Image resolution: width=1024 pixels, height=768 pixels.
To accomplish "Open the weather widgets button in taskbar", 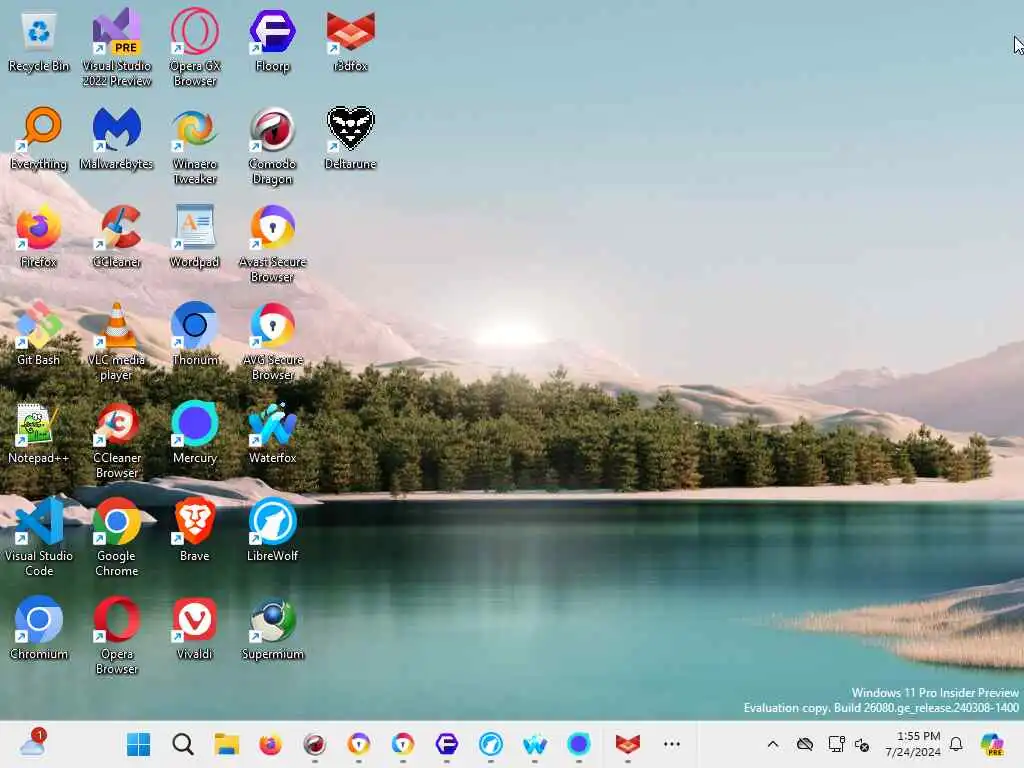I will coord(33,744).
